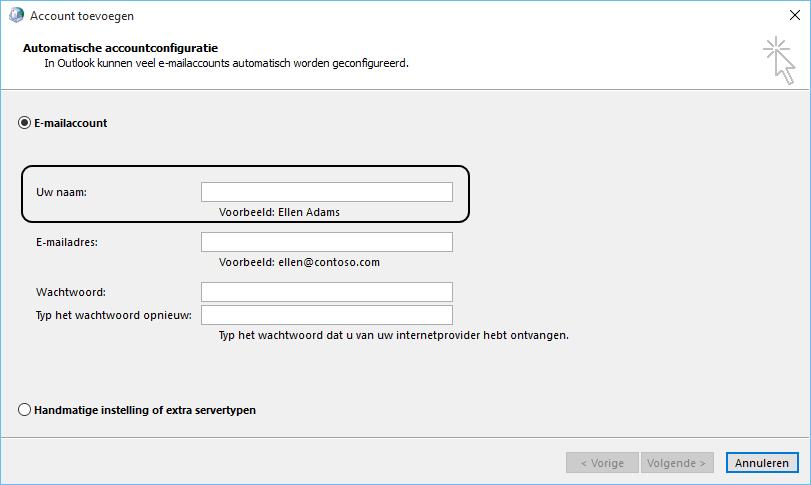The image size is (811, 485).
Task: Click into the E-mailadres input box
Action: [x=326, y=242]
